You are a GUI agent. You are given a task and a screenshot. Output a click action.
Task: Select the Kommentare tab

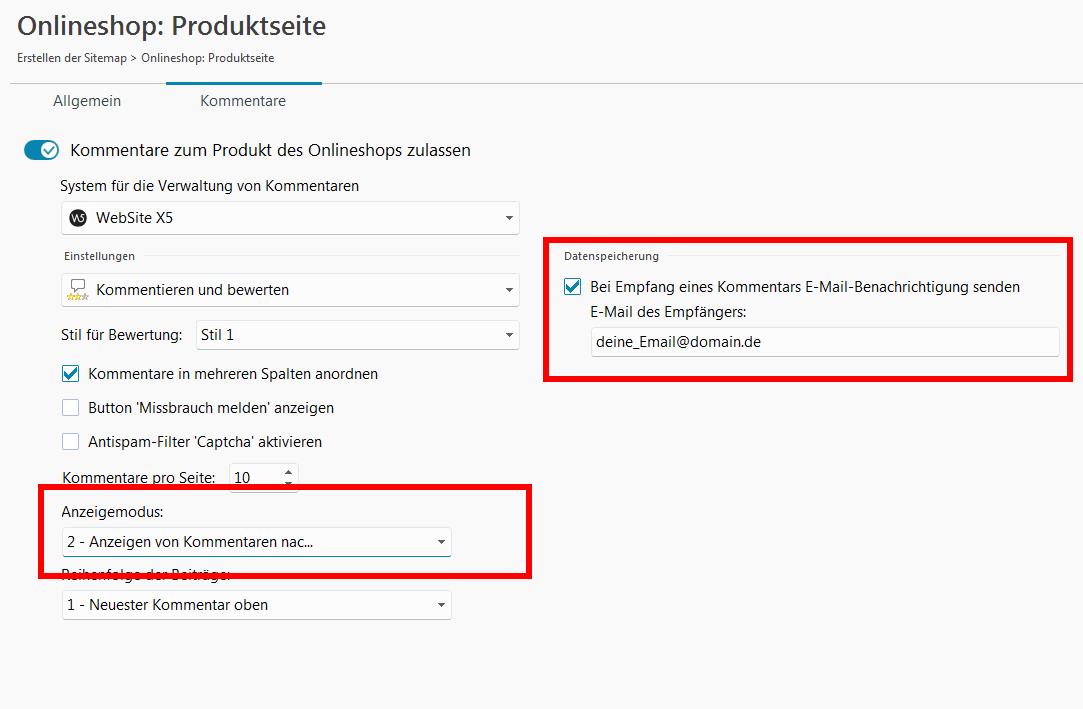click(243, 101)
